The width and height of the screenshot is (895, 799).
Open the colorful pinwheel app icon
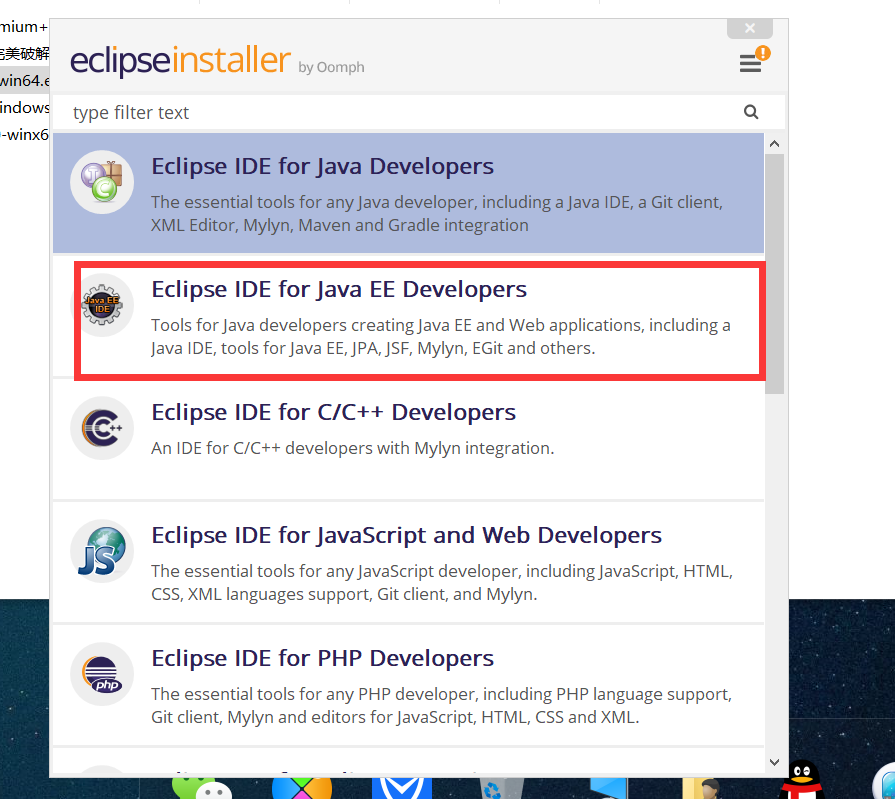coord(302,788)
